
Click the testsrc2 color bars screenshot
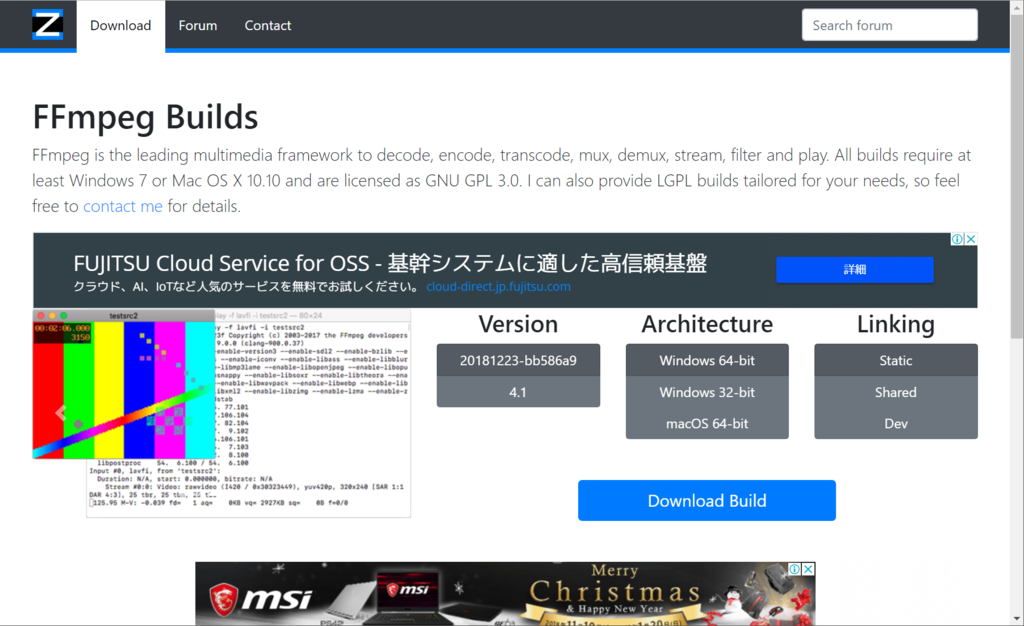124,384
